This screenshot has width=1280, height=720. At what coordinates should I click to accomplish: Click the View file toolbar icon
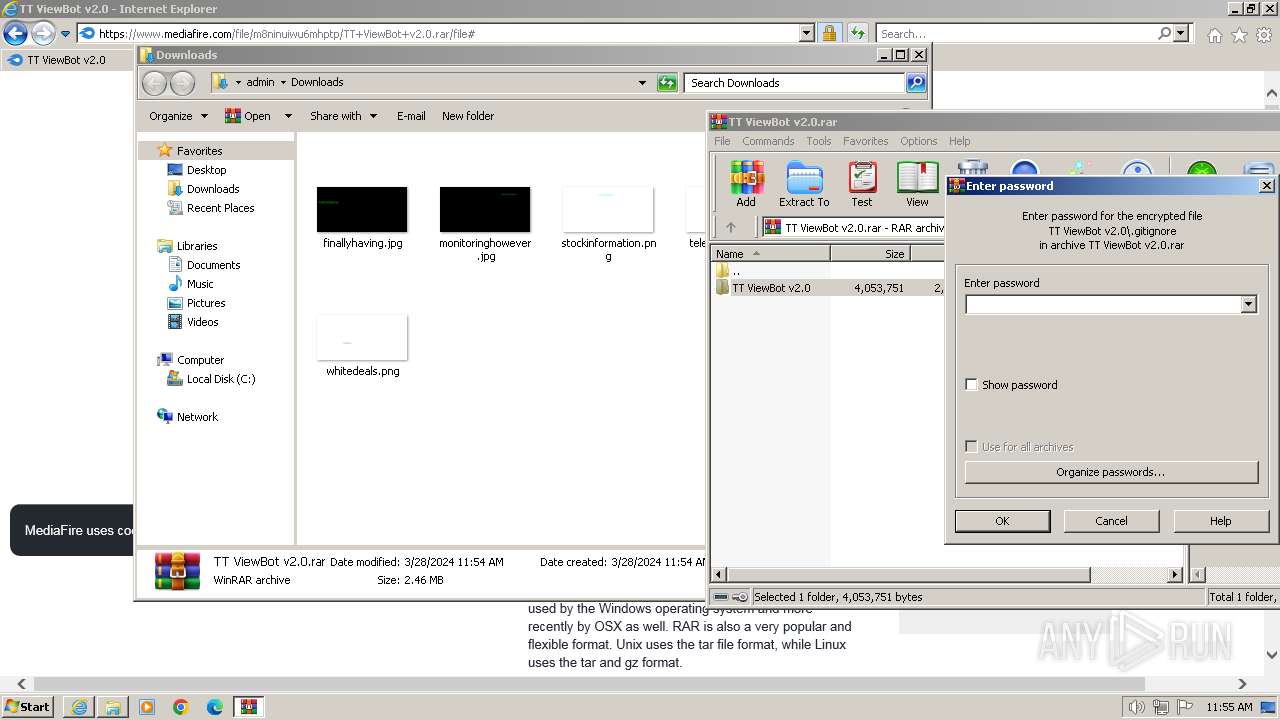pyautogui.click(x=917, y=184)
